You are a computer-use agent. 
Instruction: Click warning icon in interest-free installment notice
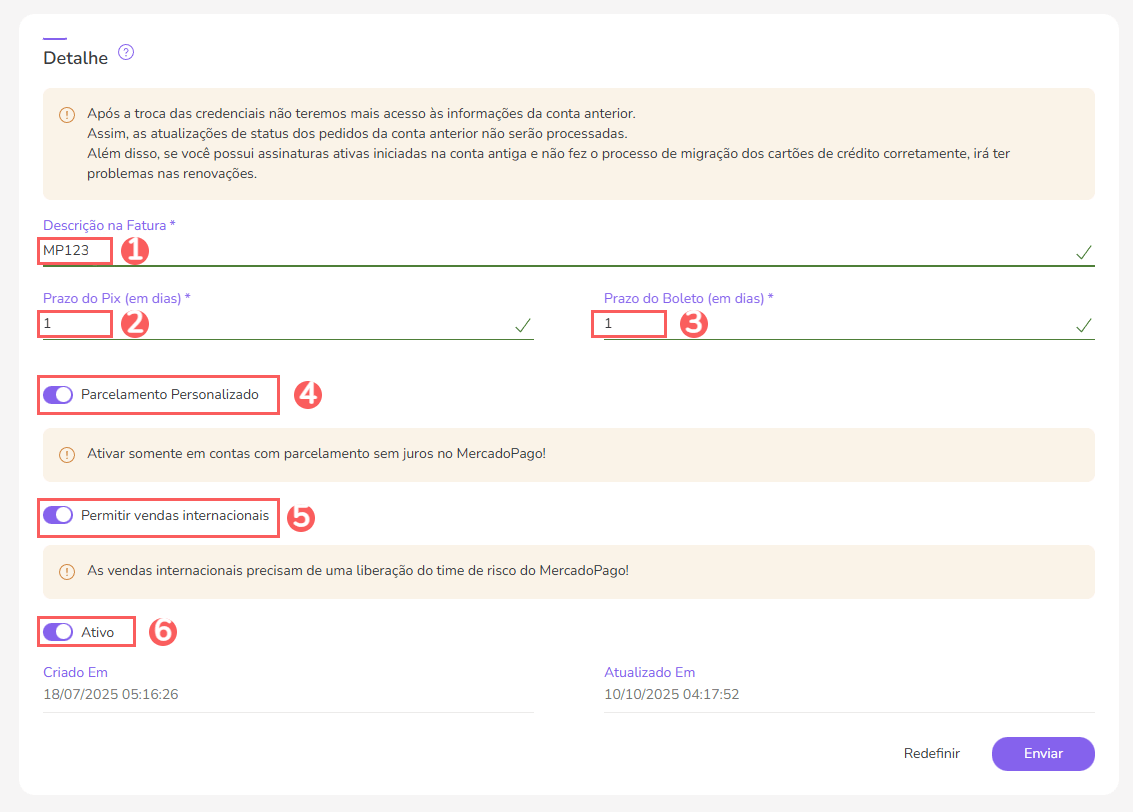67,455
